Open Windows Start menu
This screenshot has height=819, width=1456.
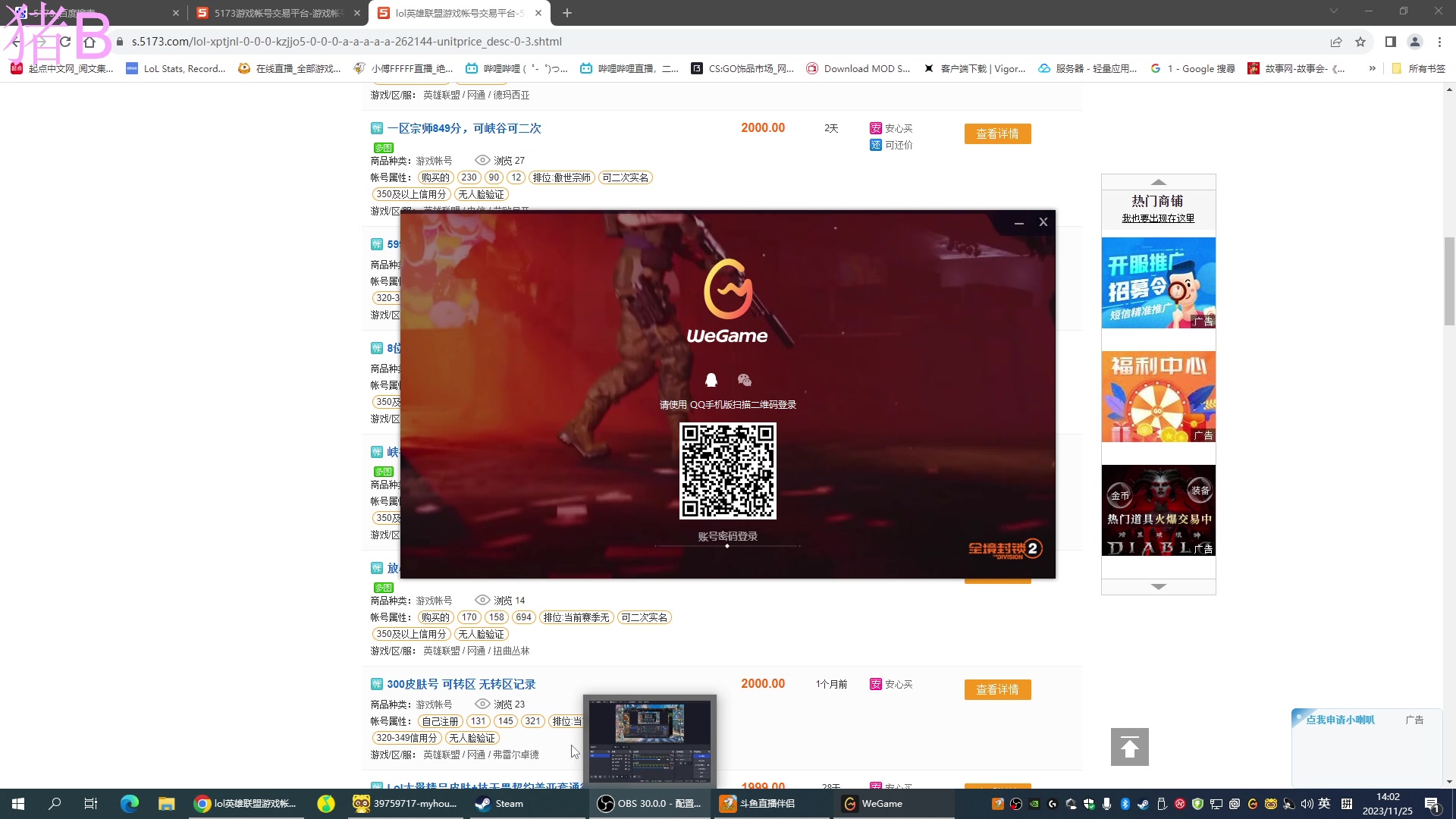coord(18,804)
